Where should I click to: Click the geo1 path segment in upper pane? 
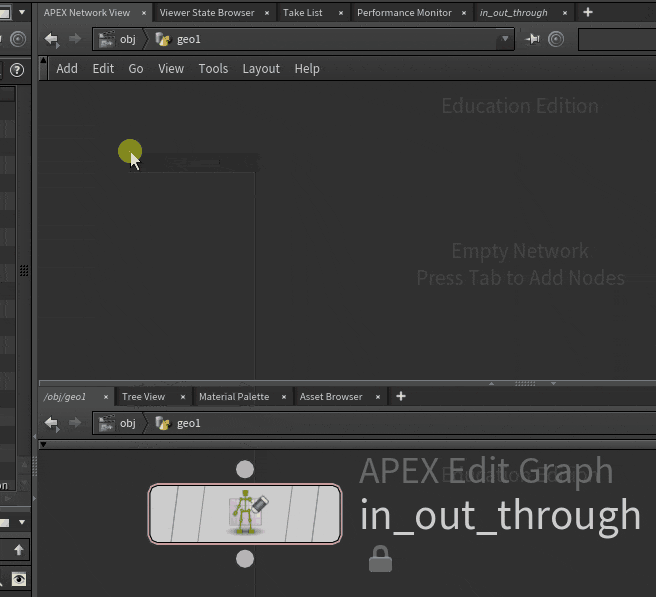178,39
